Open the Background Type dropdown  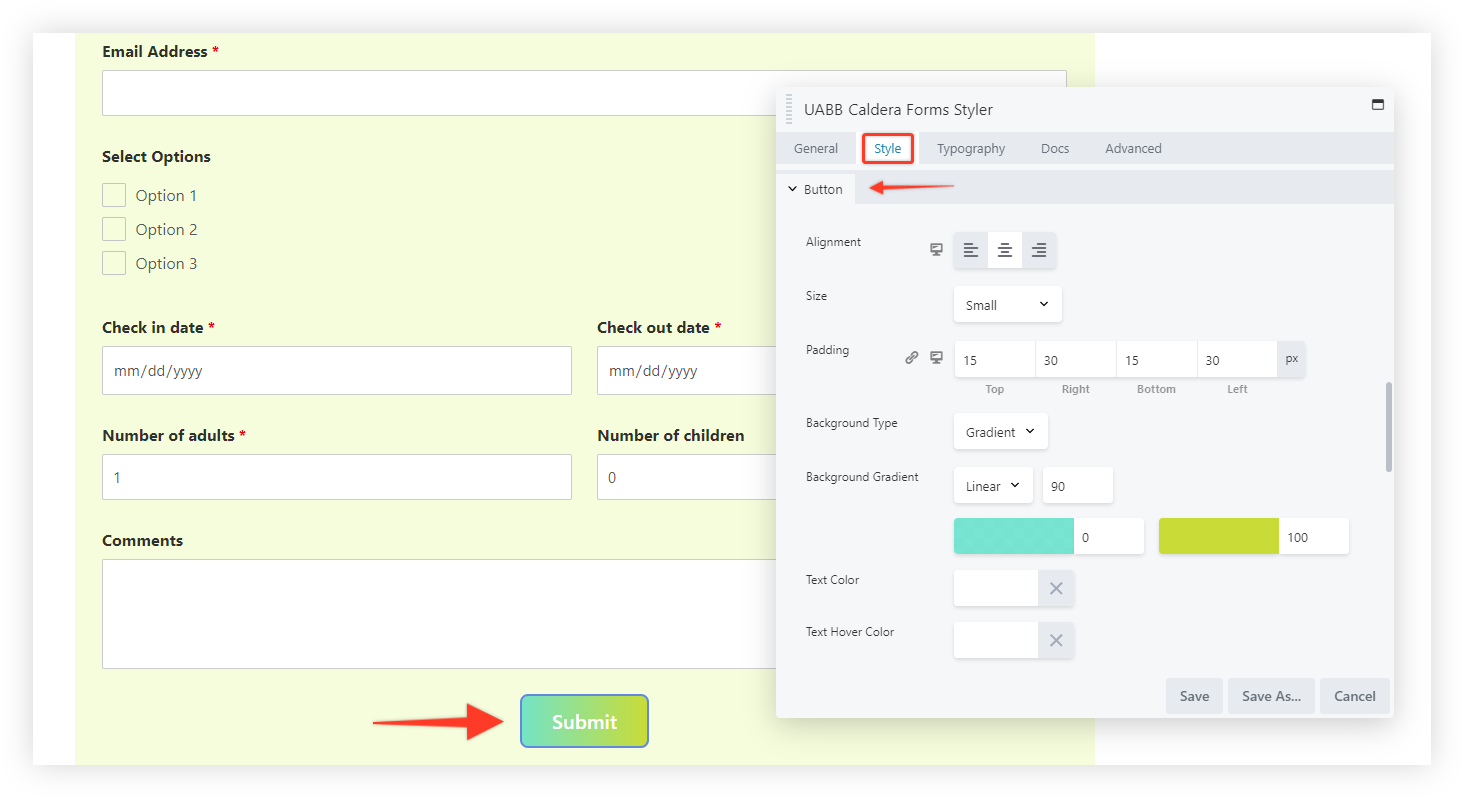click(1000, 432)
